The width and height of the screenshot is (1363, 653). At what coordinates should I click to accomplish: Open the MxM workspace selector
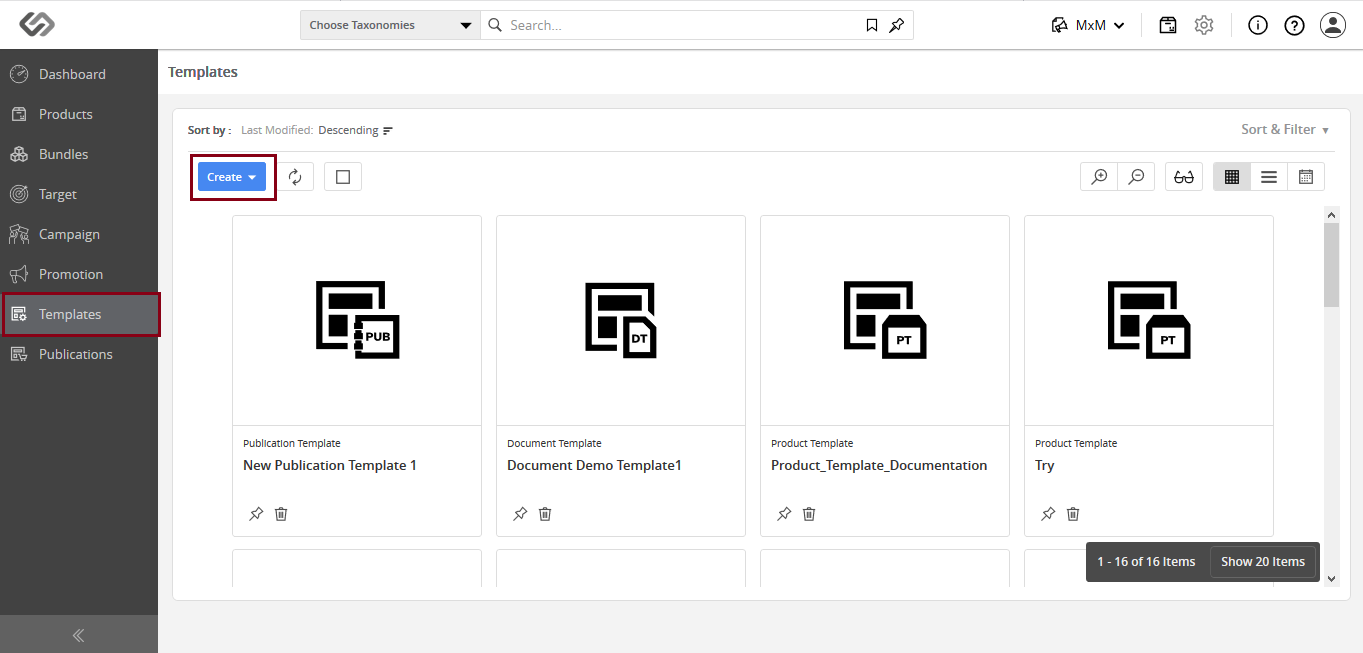[1088, 25]
